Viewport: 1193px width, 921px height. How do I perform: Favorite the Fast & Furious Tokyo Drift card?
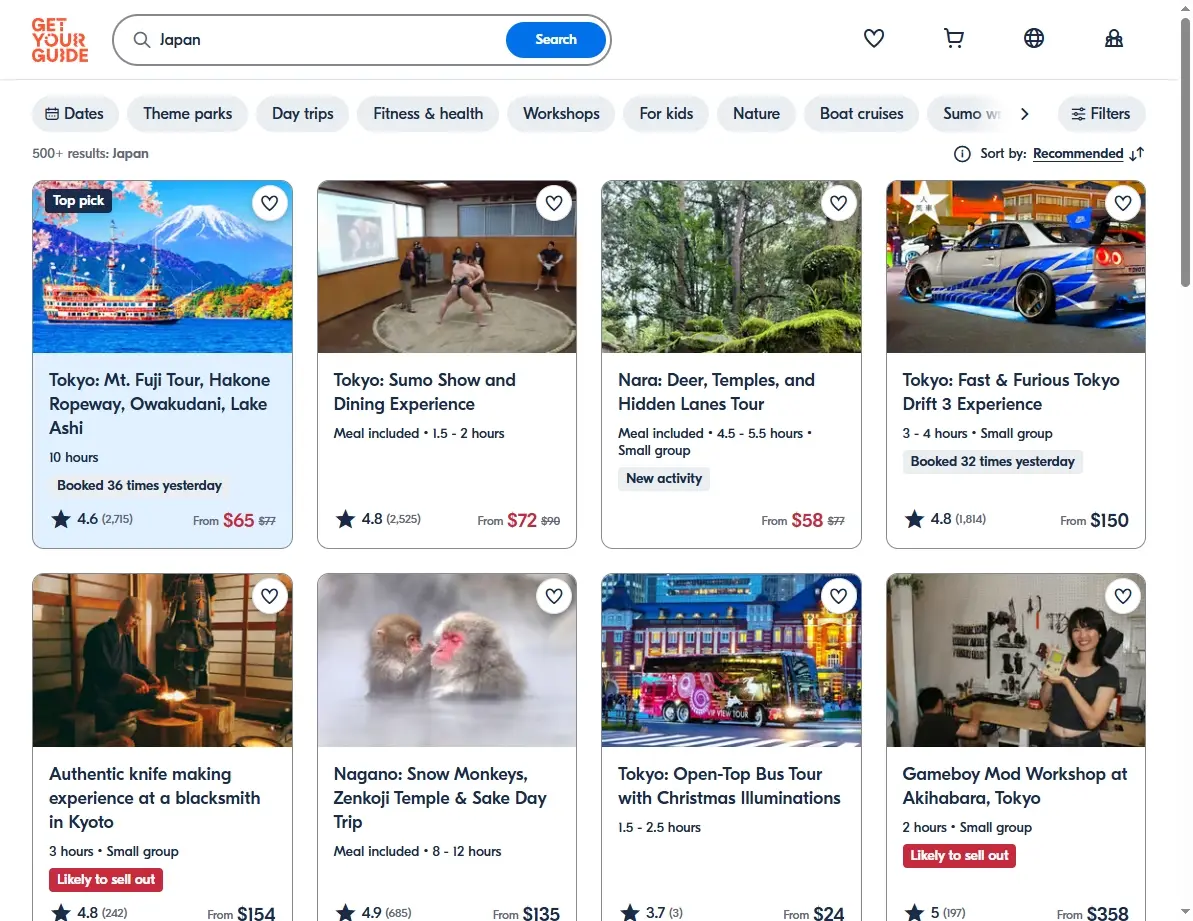(1123, 203)
